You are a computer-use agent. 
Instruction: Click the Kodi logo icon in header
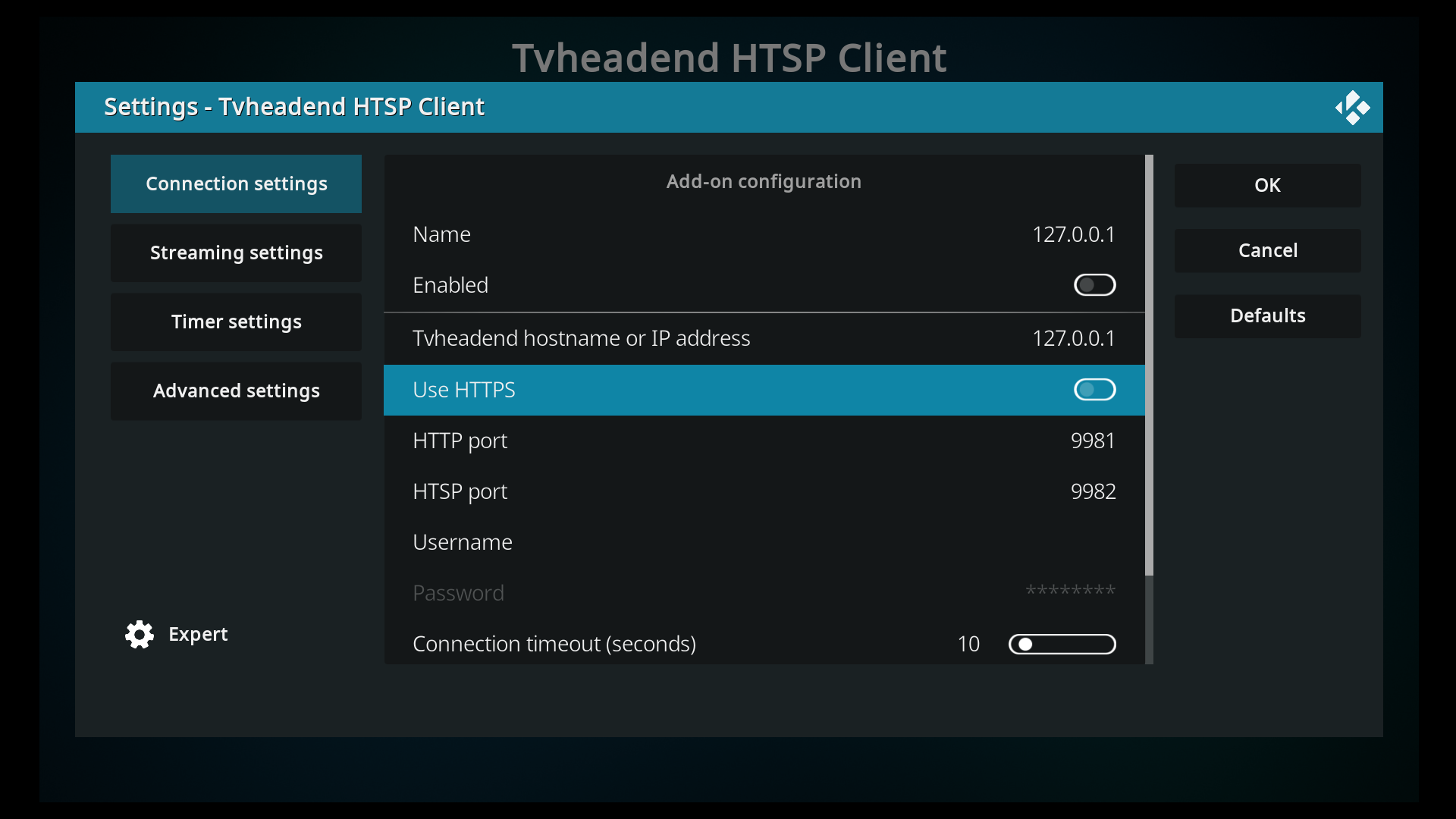[1352, 108]
